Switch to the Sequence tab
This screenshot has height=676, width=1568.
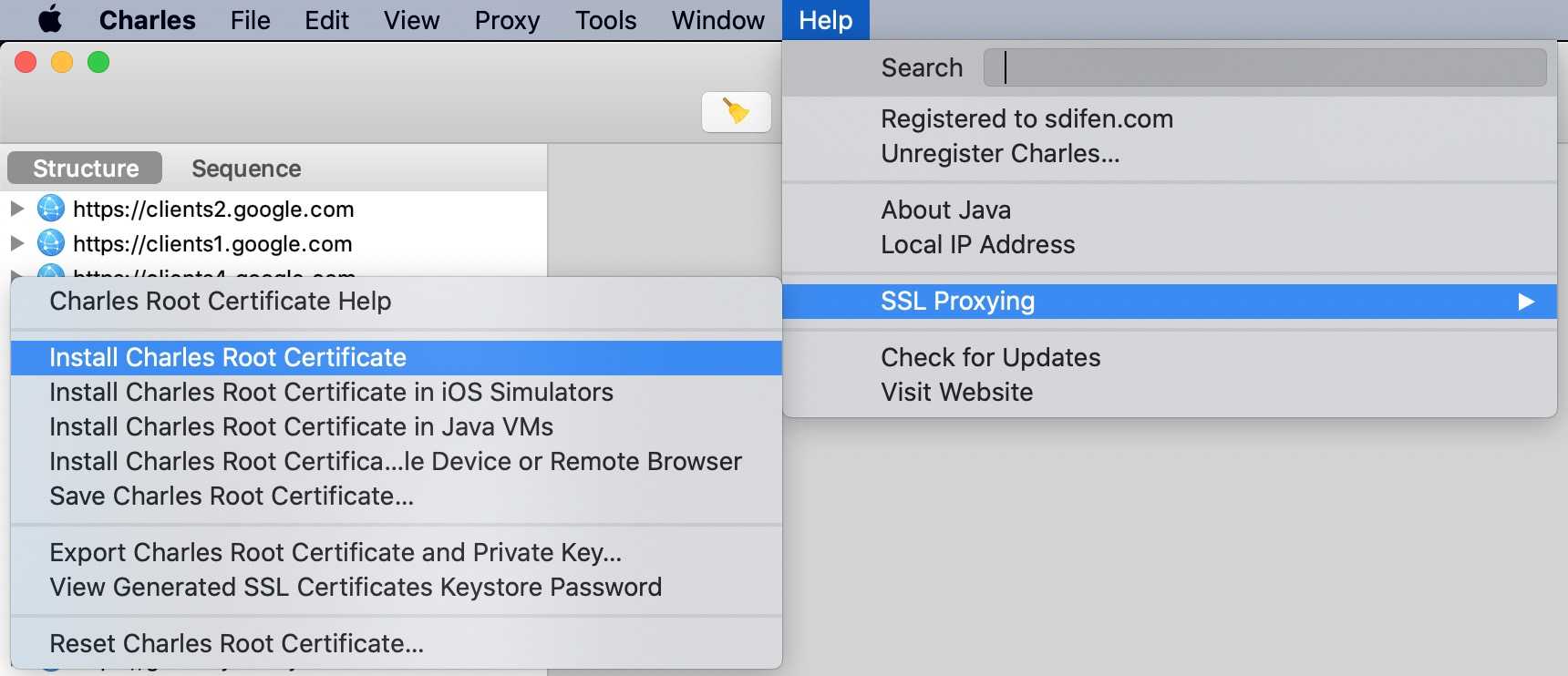tap(246, 169)
